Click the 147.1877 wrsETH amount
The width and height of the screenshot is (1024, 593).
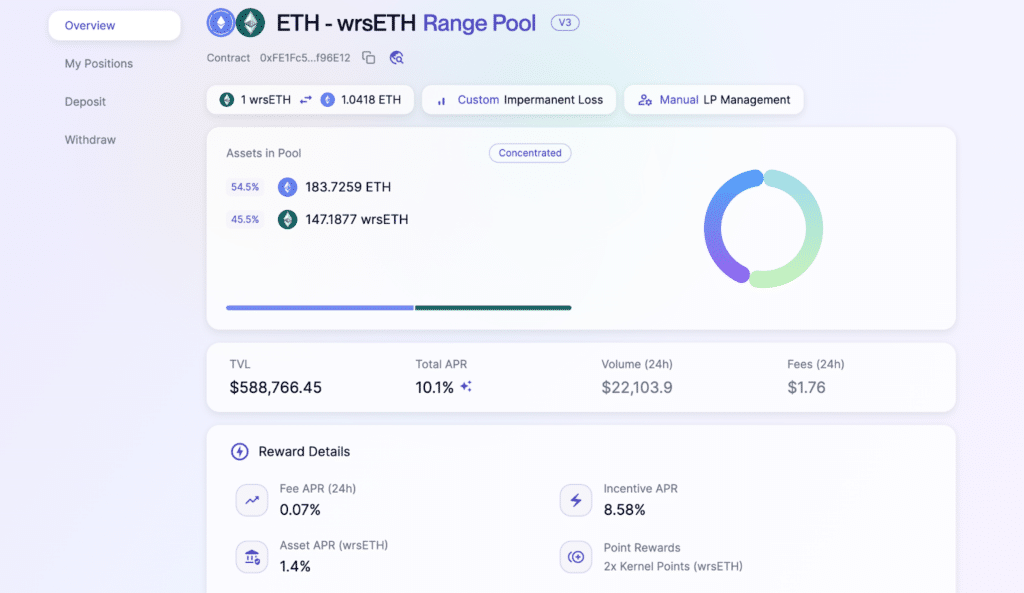pyautogui.click(x=357, y=219)
